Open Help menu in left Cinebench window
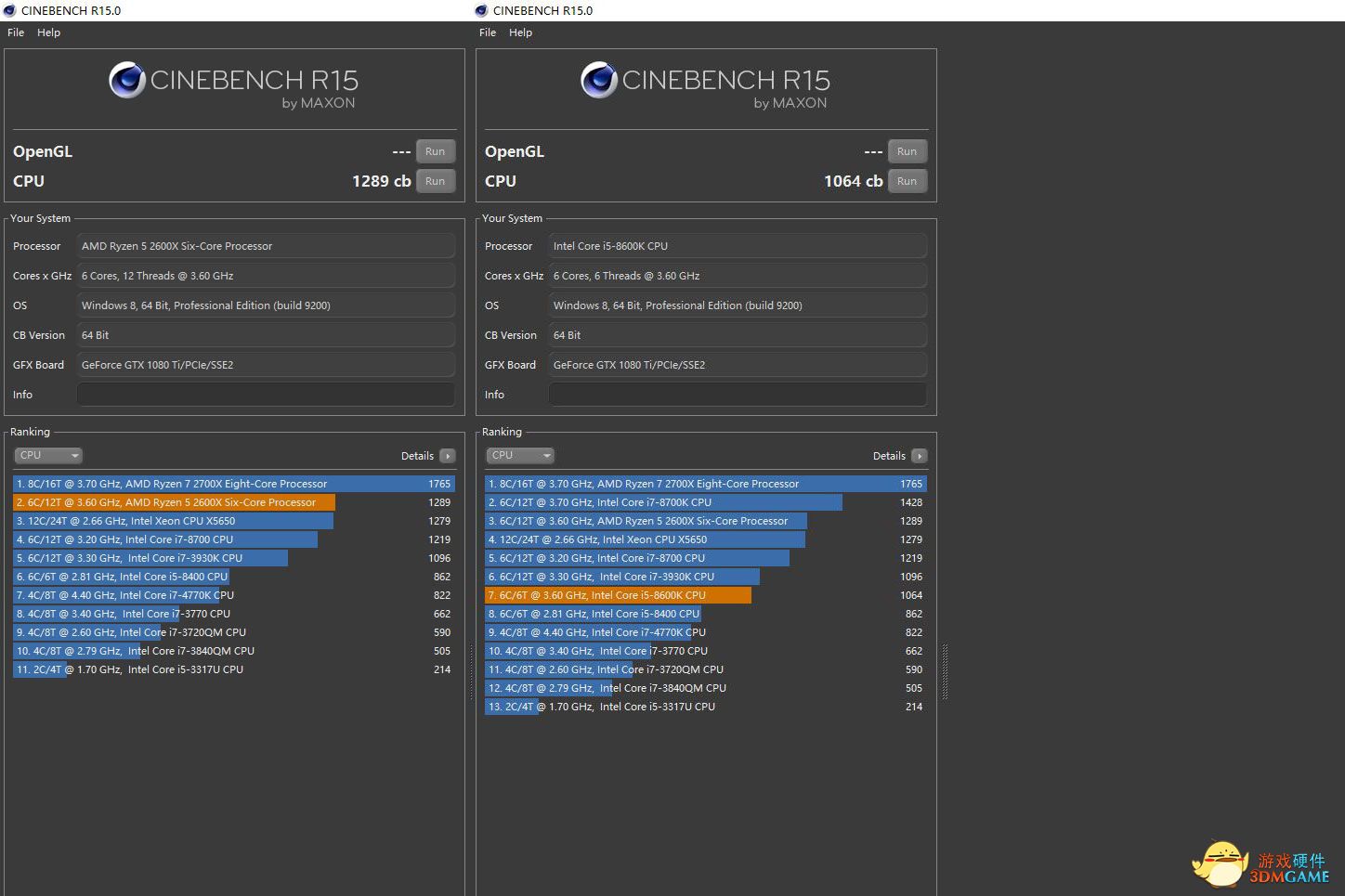1345x896 pixels. point(48,32)
